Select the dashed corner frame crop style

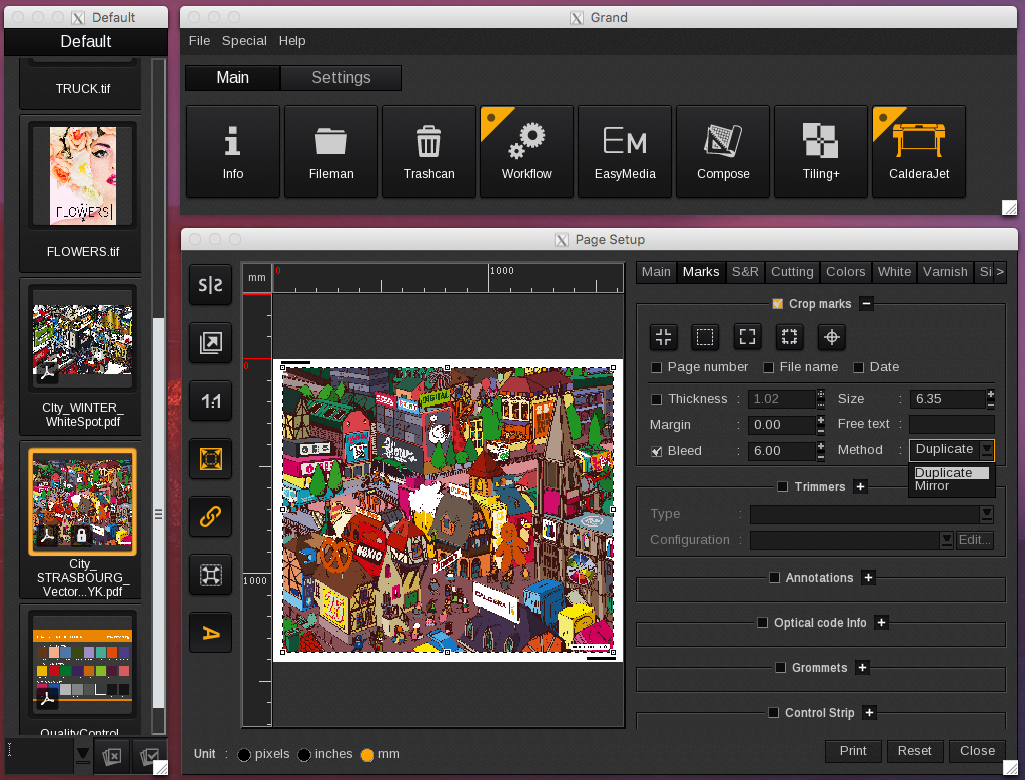789,337
